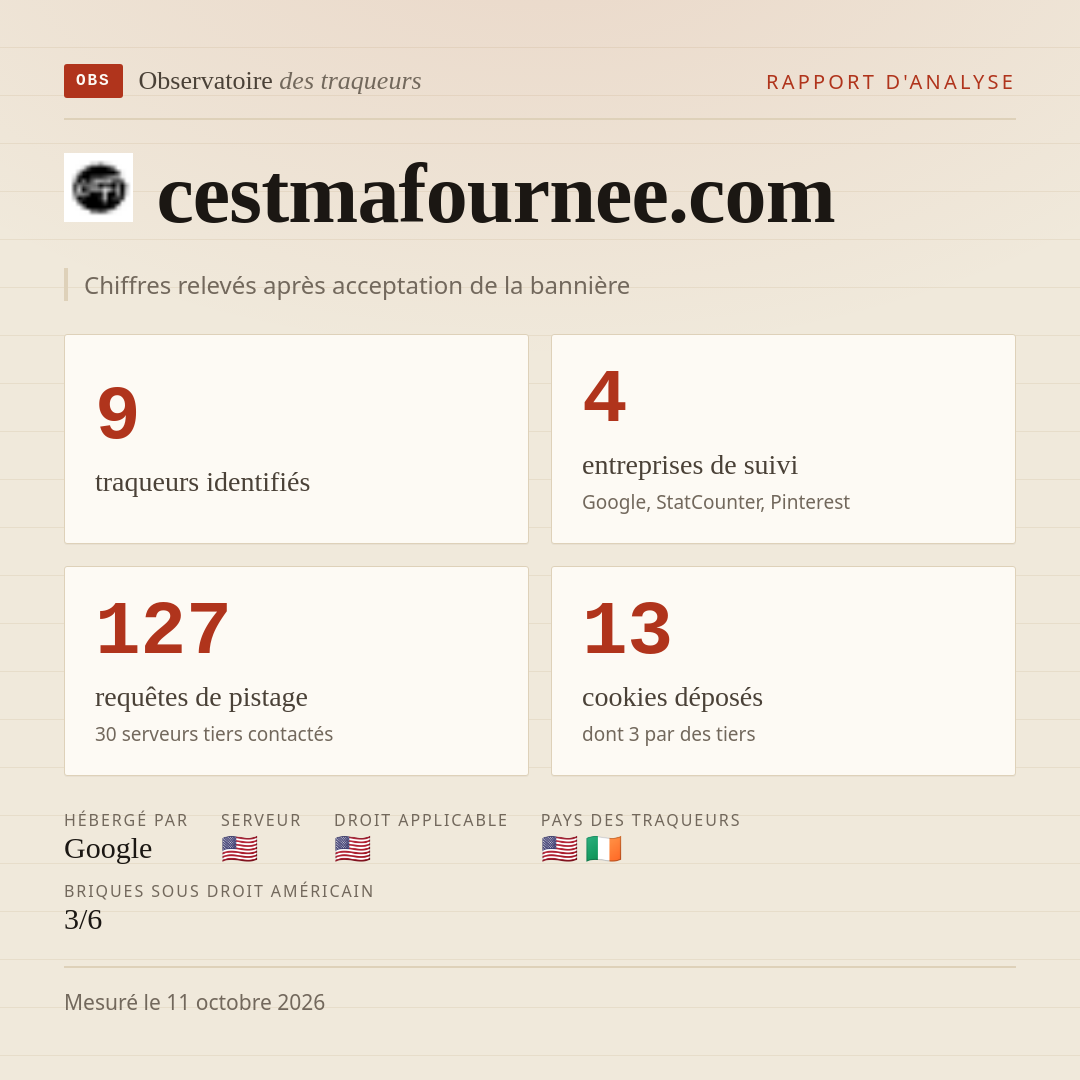The height and width of the screenshot is (1080, 1080).
Task: Select the Observatoire des traqueurs title
Action: coord(280,81)
